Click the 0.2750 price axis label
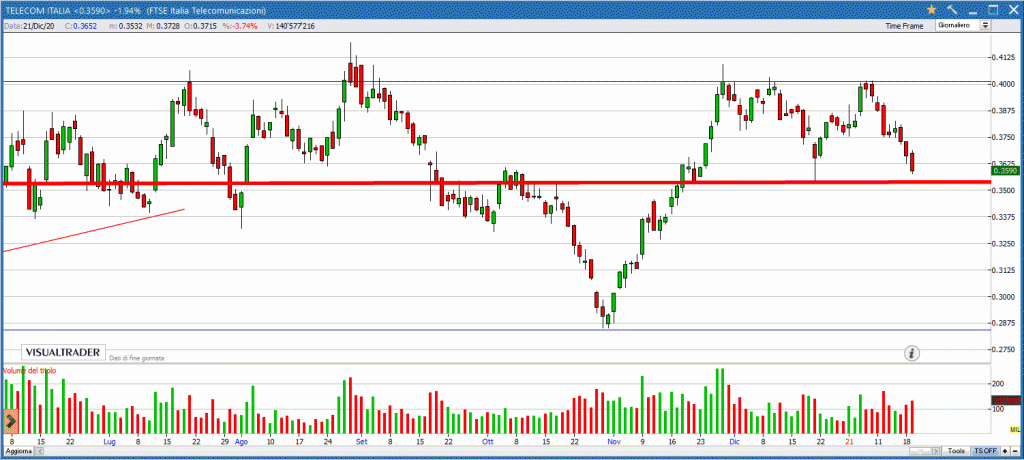 1005,350
